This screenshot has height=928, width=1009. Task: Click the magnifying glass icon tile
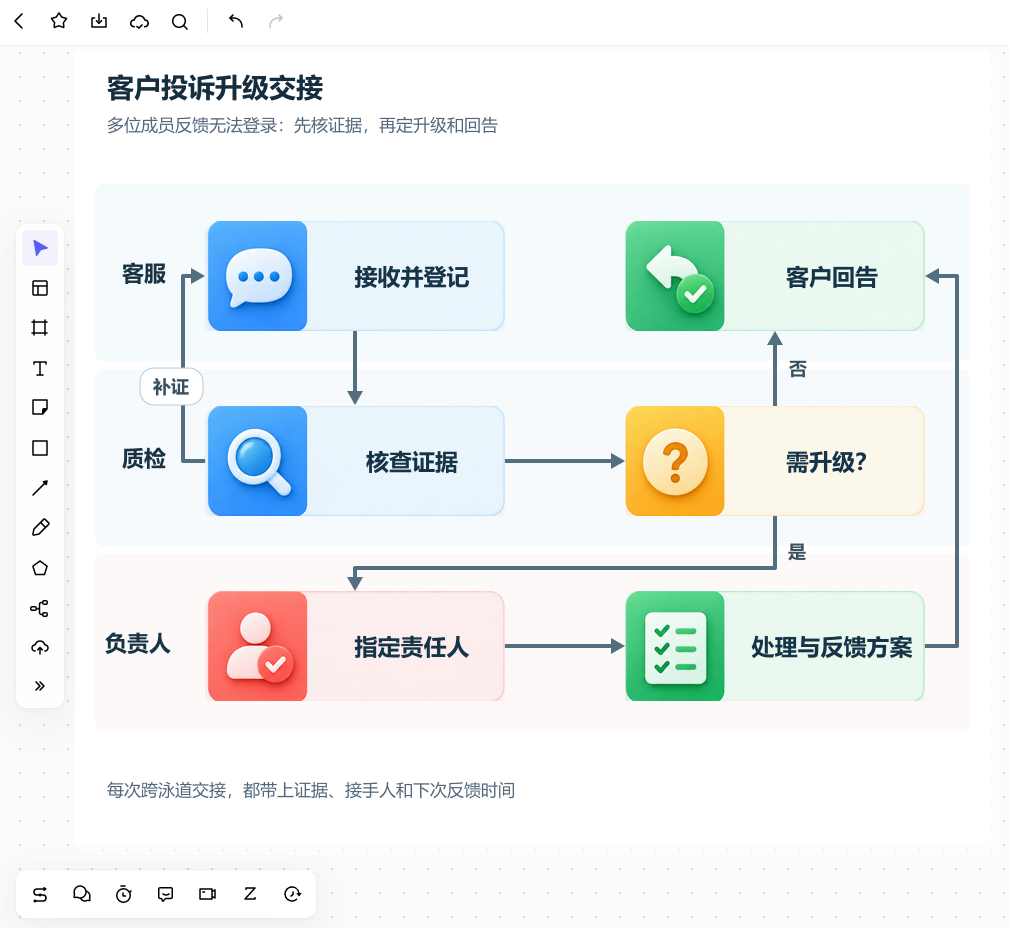click(257, 461)
